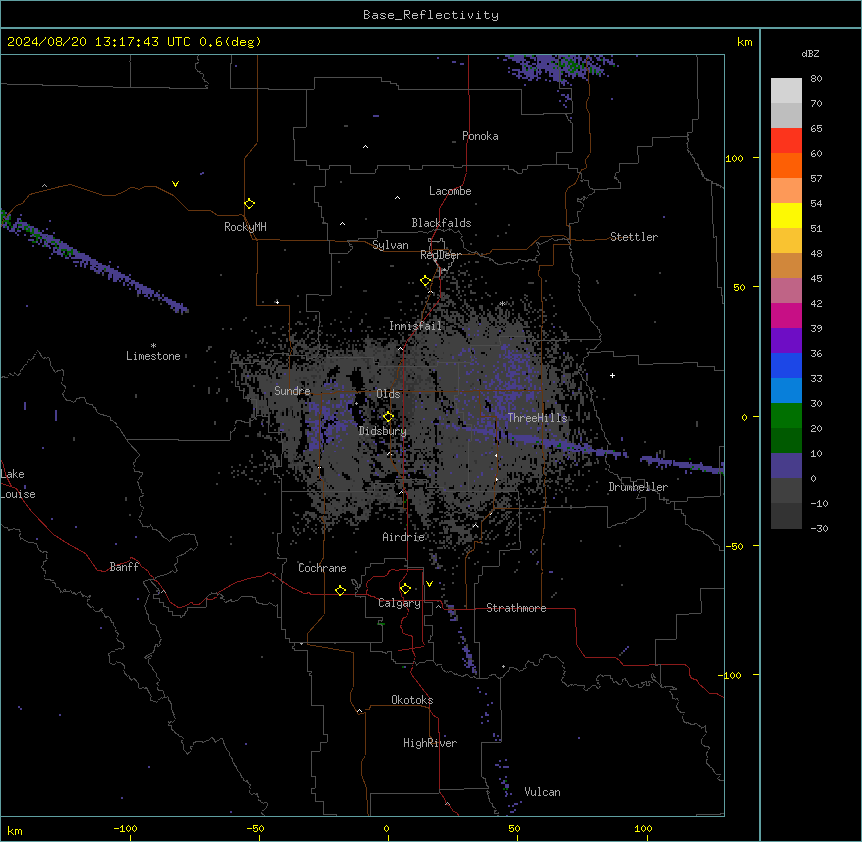The width and height of the screenshot is (862, 842).
Task: Click the yellow diamond marker above Cochrane
Action: [x=340, y=590]
